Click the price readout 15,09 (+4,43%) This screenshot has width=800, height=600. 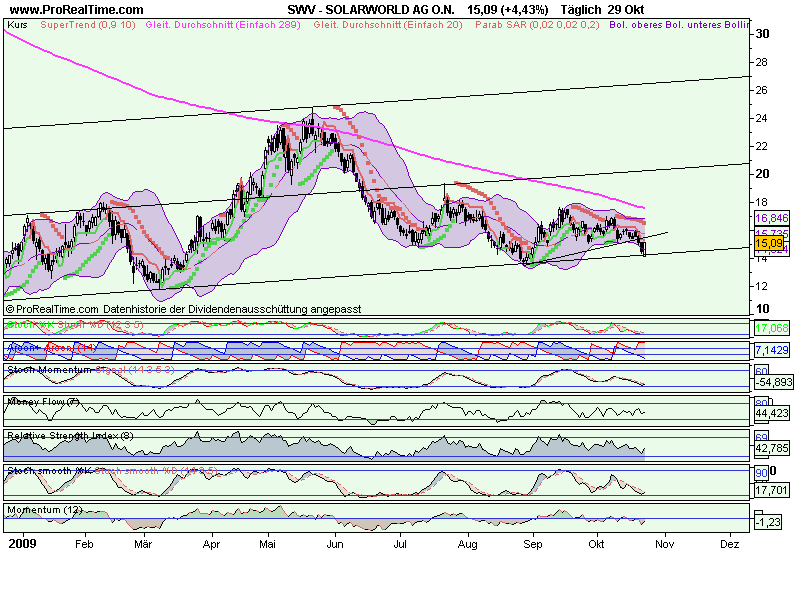point(508,10)
